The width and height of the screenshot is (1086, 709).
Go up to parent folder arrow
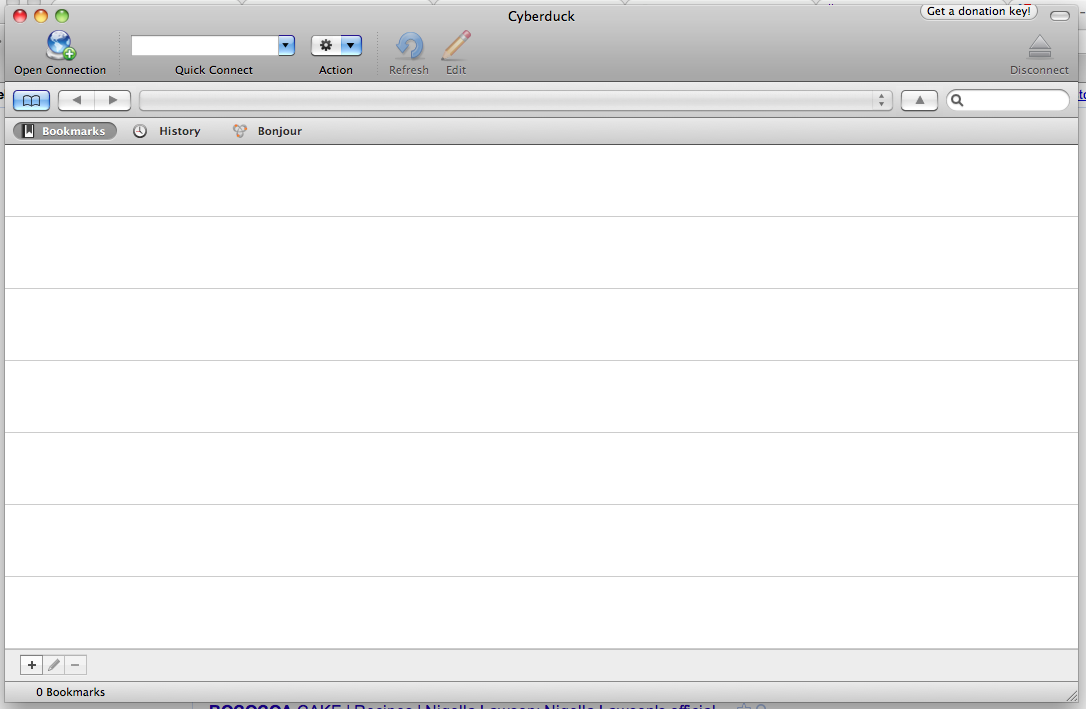[919, 100]
